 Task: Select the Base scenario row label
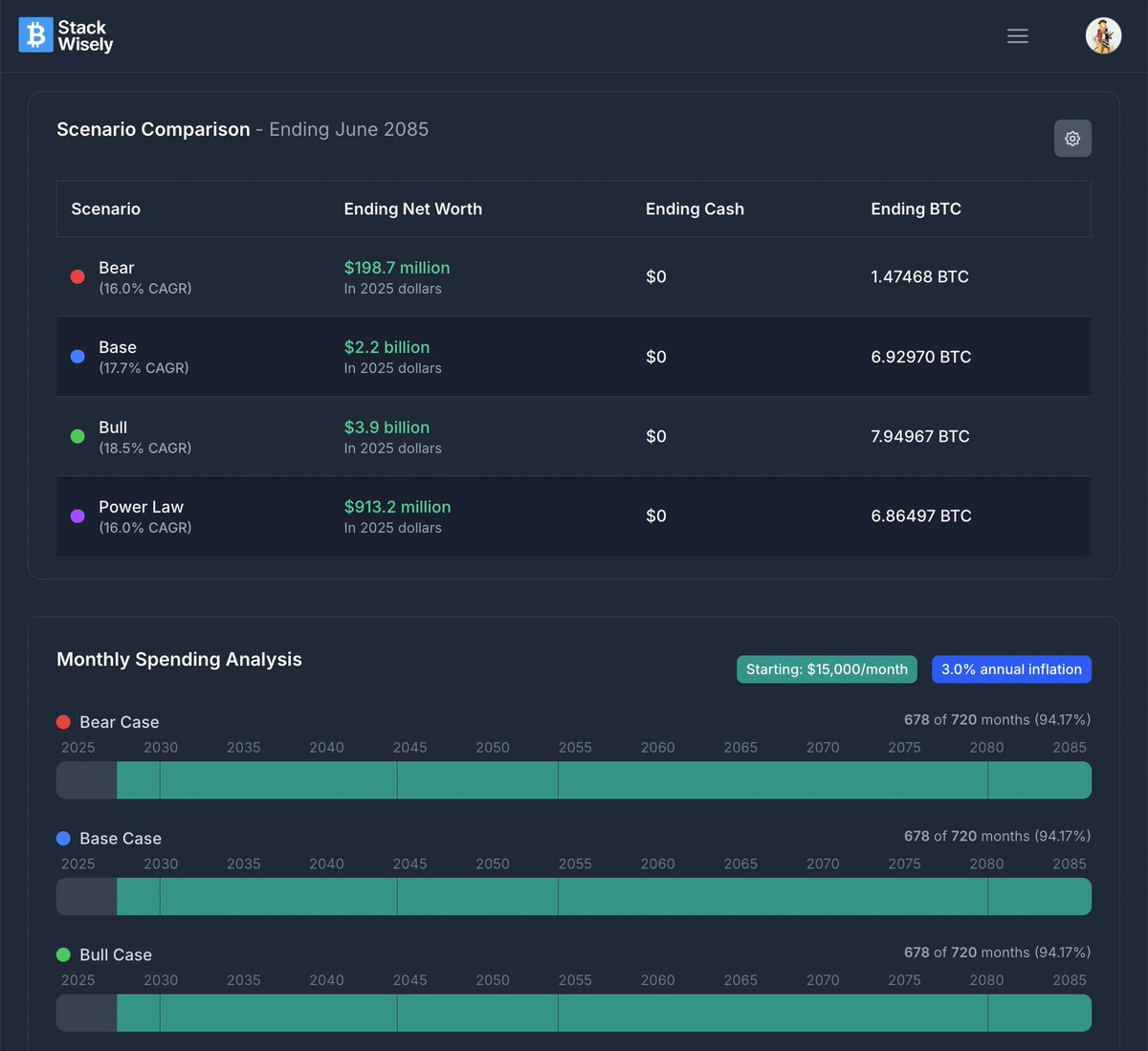pos(118,347)
